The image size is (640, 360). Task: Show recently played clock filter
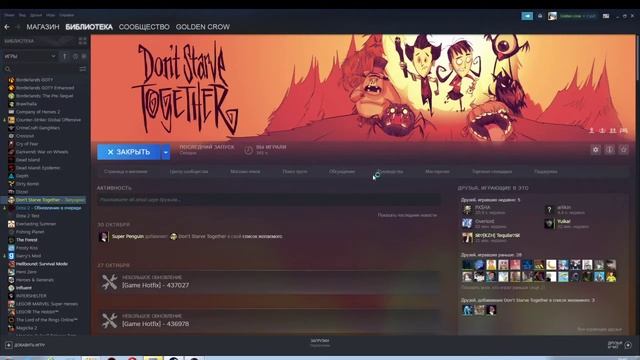(75, 56)
